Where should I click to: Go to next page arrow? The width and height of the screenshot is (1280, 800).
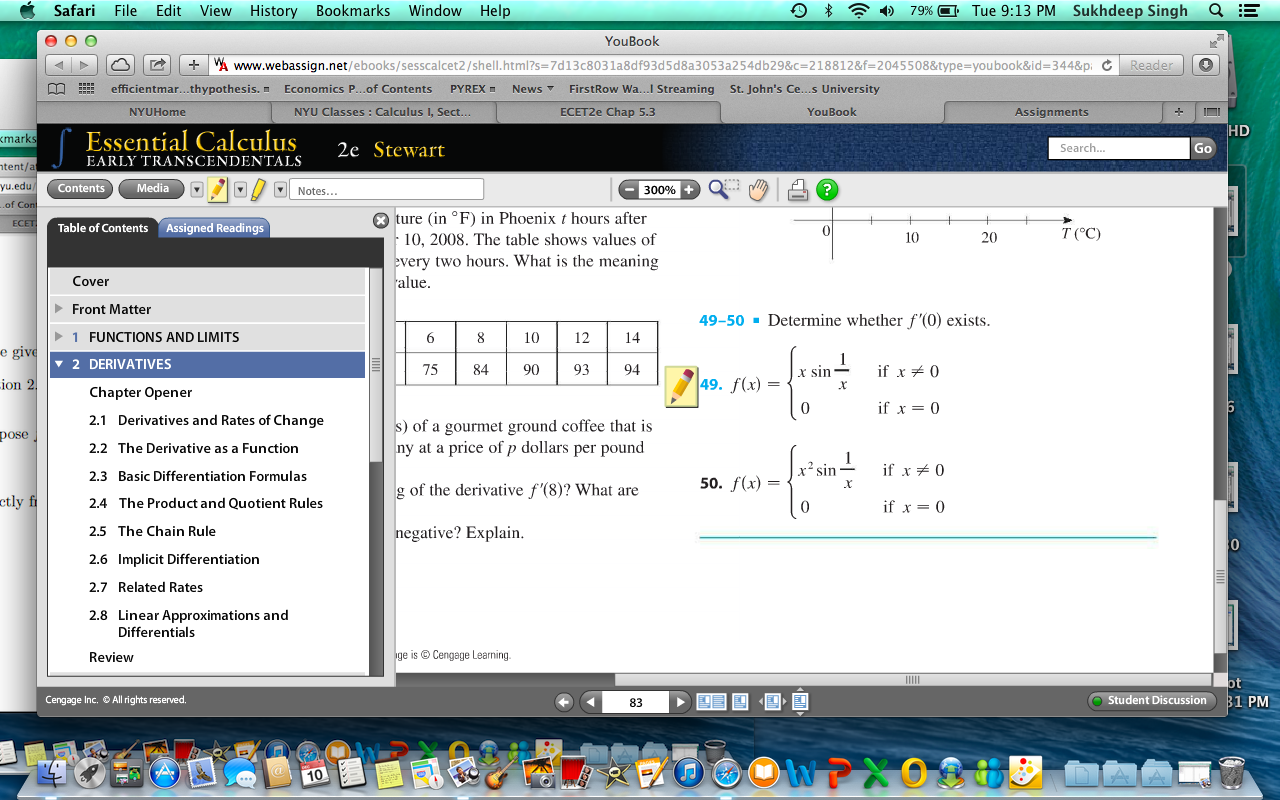click(681, 702)
